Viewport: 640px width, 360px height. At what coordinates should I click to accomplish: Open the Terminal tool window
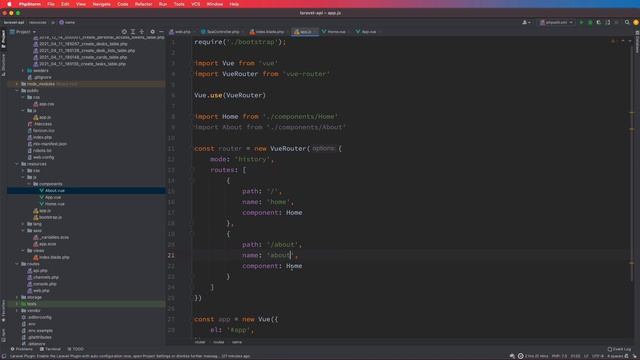tap(50, 349)
